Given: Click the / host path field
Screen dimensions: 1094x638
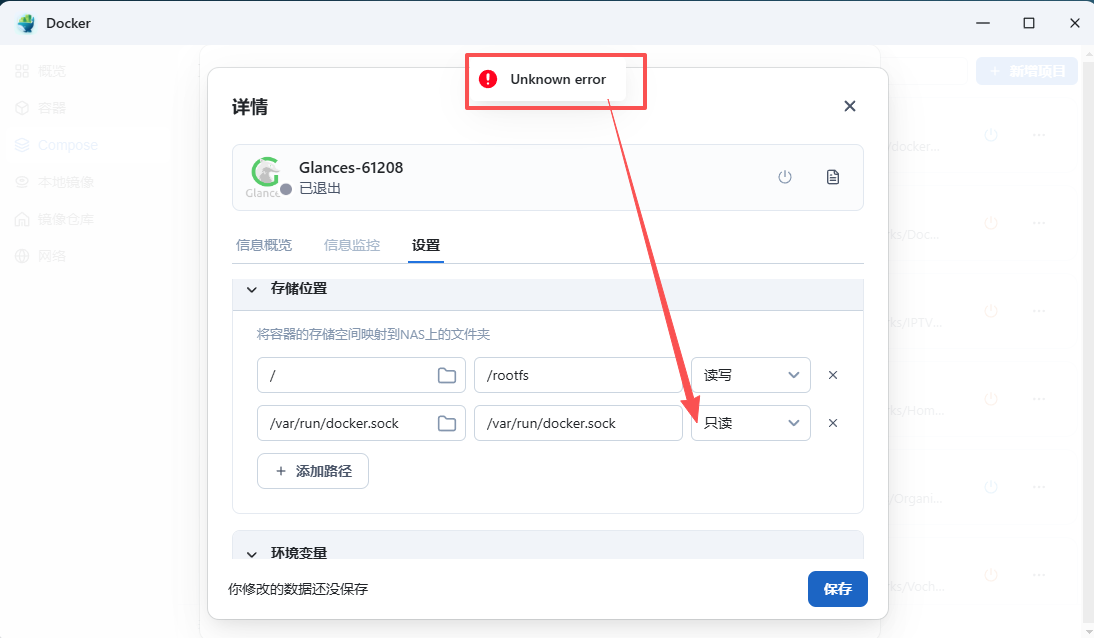Looking at the screenshot, I should pos(361,375).
